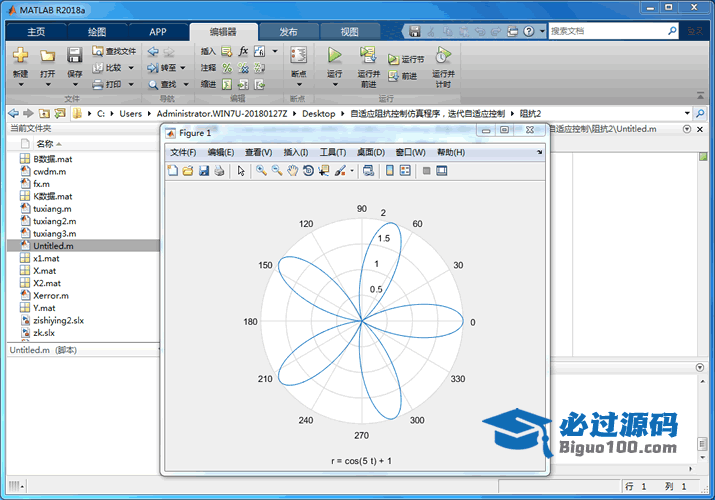Select tuxiang2.m in the file list

(x=54, y=221)
